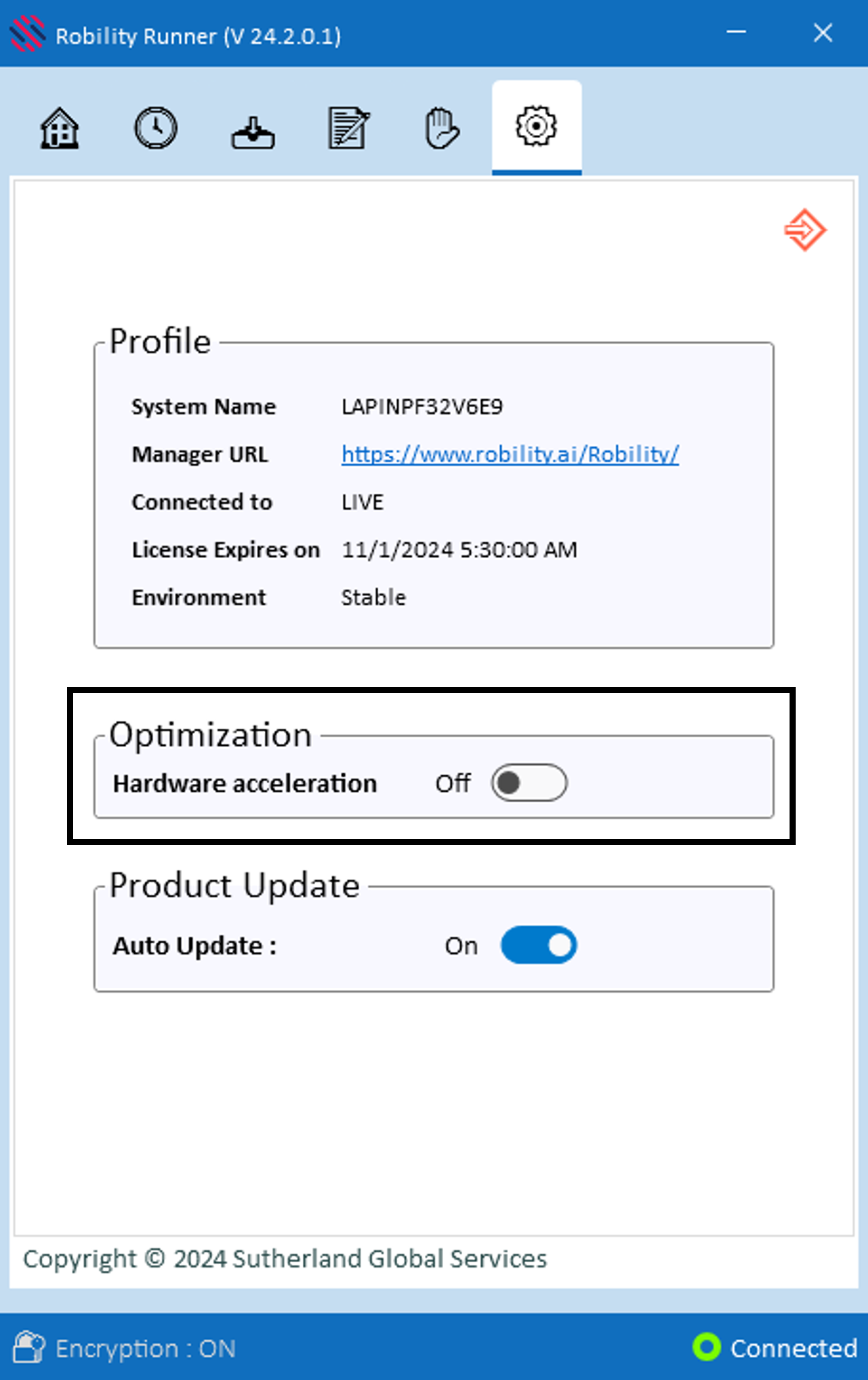868x1380 pixels.
Task: Turn off the Auto Update switch
Action: 539,945
